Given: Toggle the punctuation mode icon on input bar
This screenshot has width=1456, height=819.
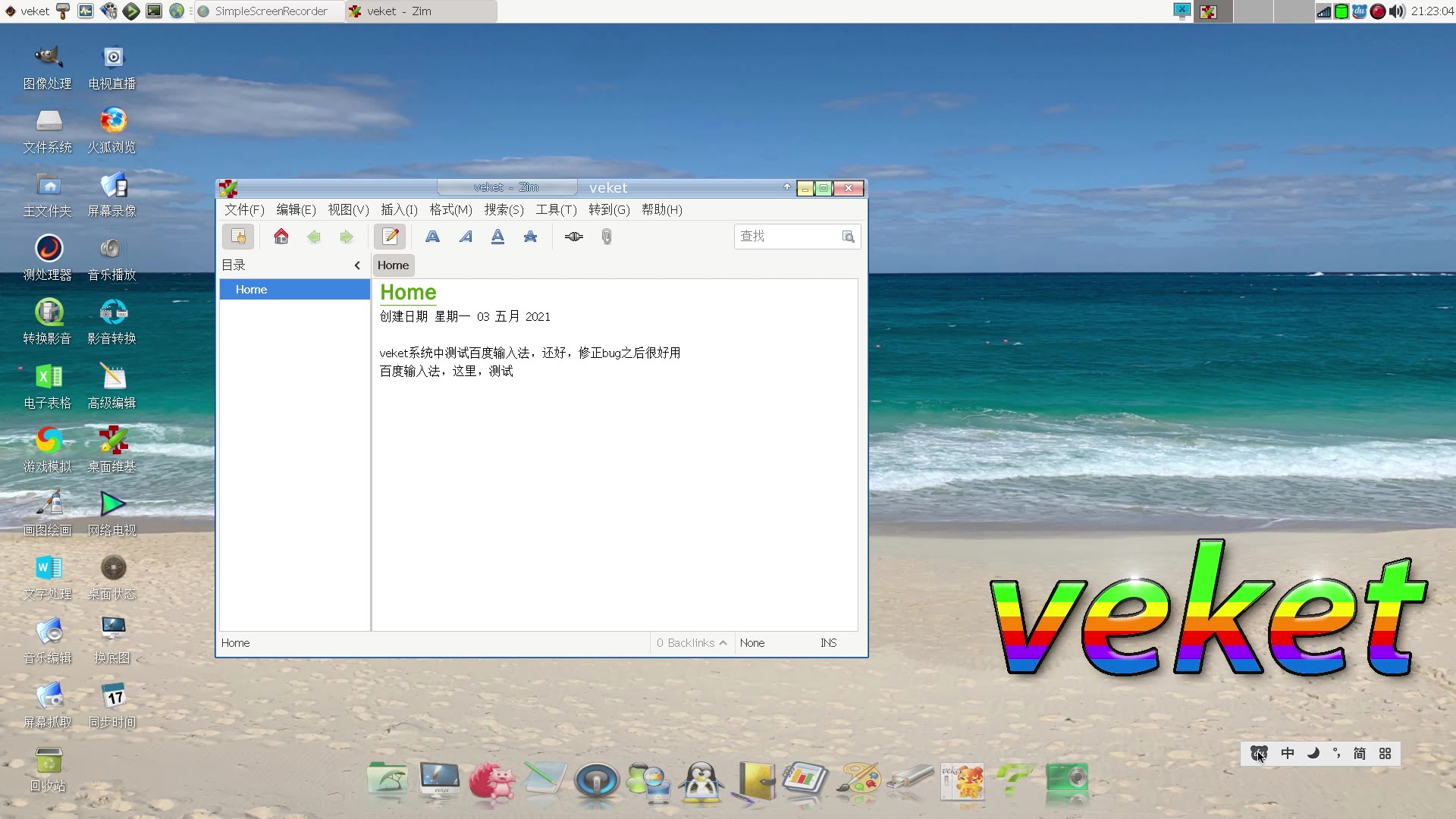Looking at the screenshot, I should coord(1336,754).
